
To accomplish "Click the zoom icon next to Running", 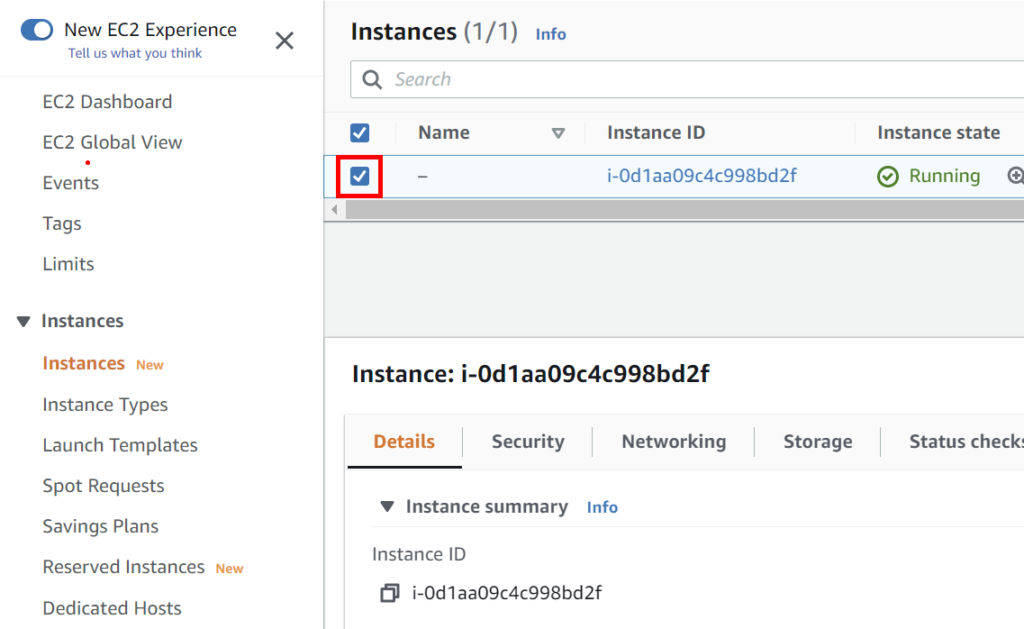I will tap(1016, 176).
